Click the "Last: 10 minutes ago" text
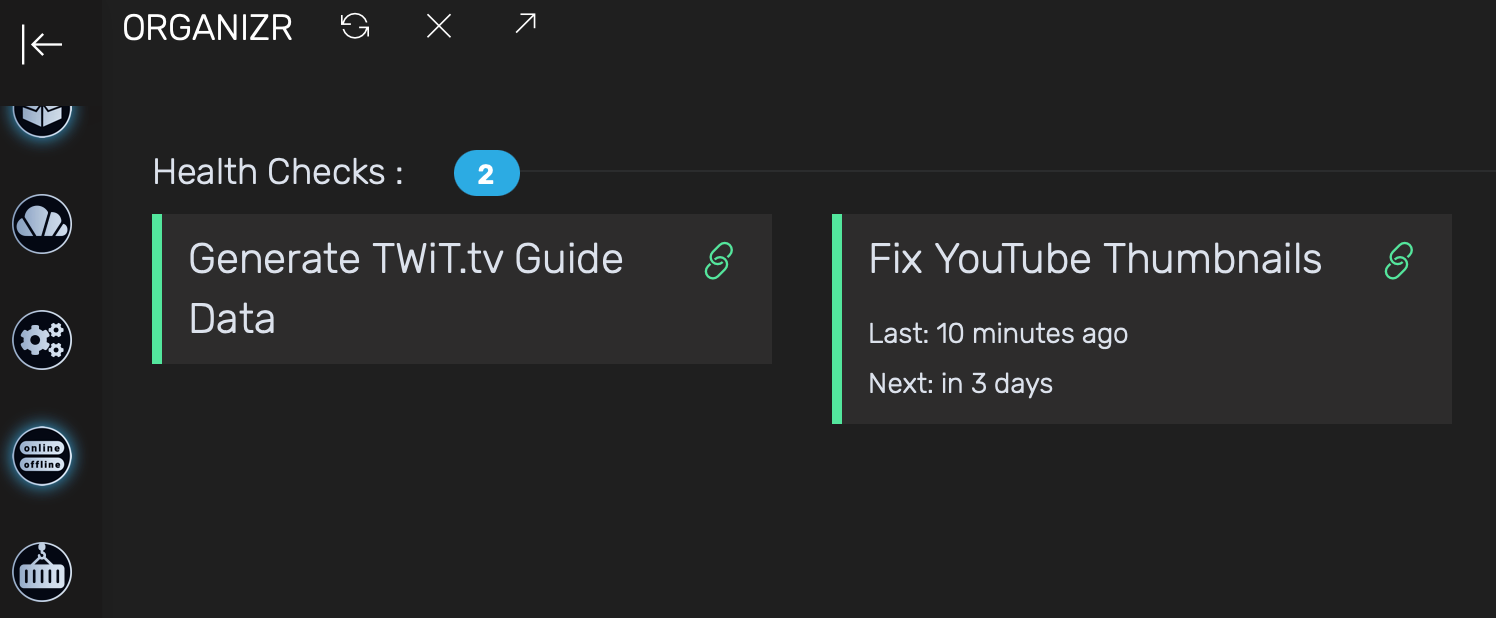 tap(998, 334)
